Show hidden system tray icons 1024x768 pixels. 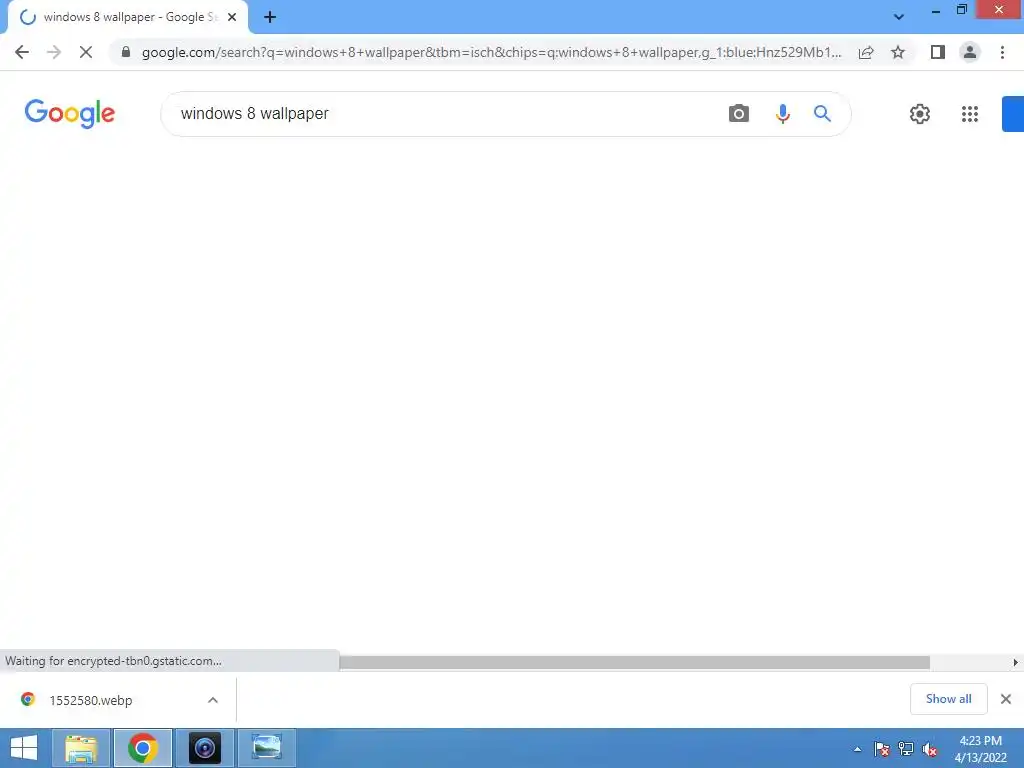tap(857, 749)
